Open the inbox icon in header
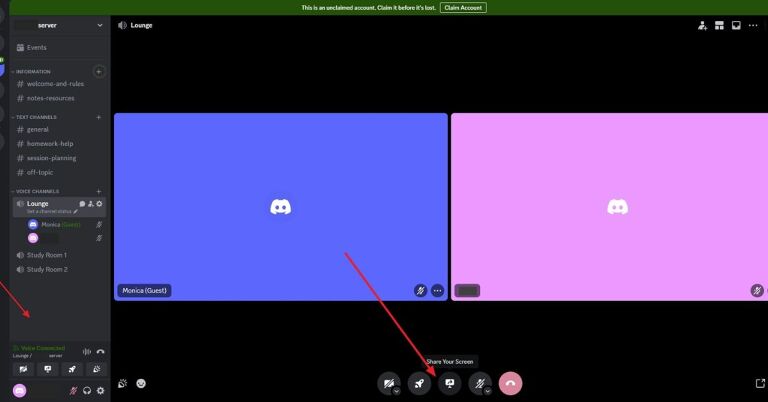 point(736,25)
